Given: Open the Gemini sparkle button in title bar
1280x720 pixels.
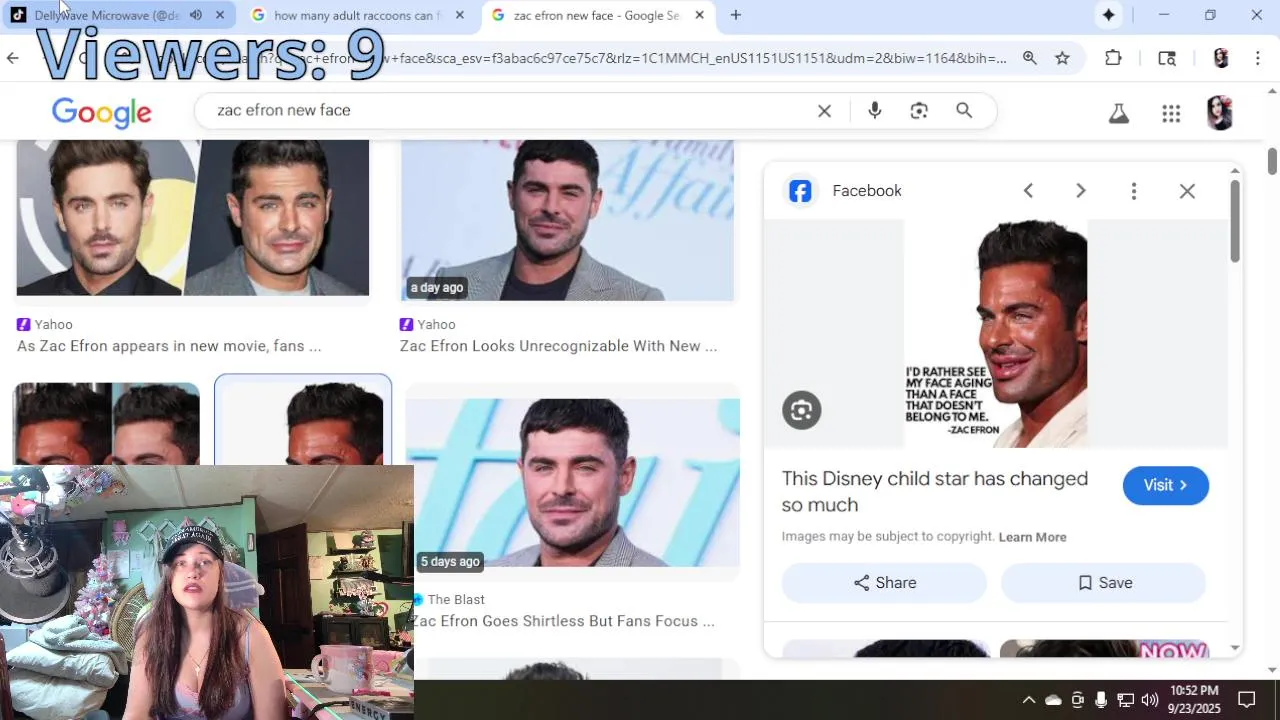Looking at the screenshot, I should 1109,15.
